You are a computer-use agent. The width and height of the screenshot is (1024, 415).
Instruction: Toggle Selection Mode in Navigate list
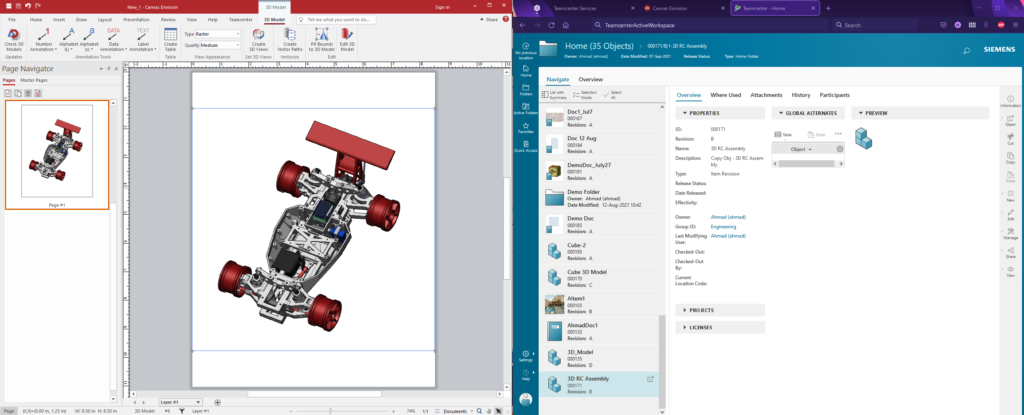click(x=584, y=93)
